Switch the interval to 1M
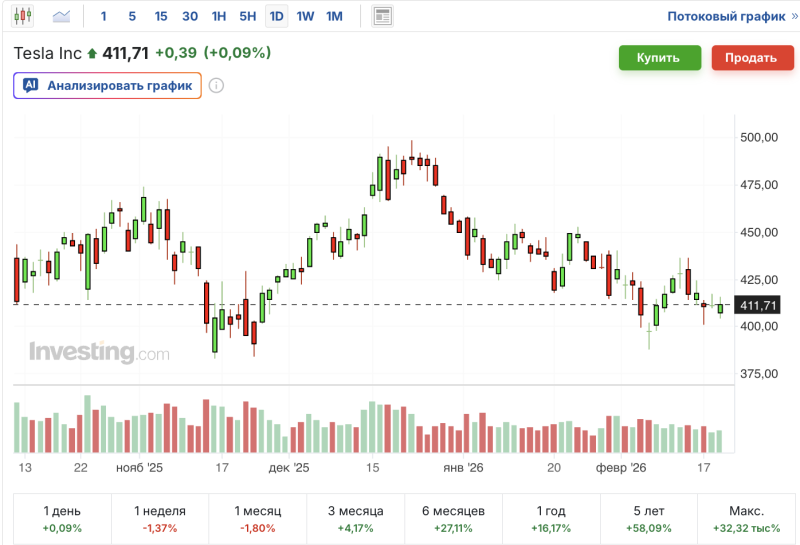This screenshot has height=545, width=800. pyautogui.click(x=334, y=16)
